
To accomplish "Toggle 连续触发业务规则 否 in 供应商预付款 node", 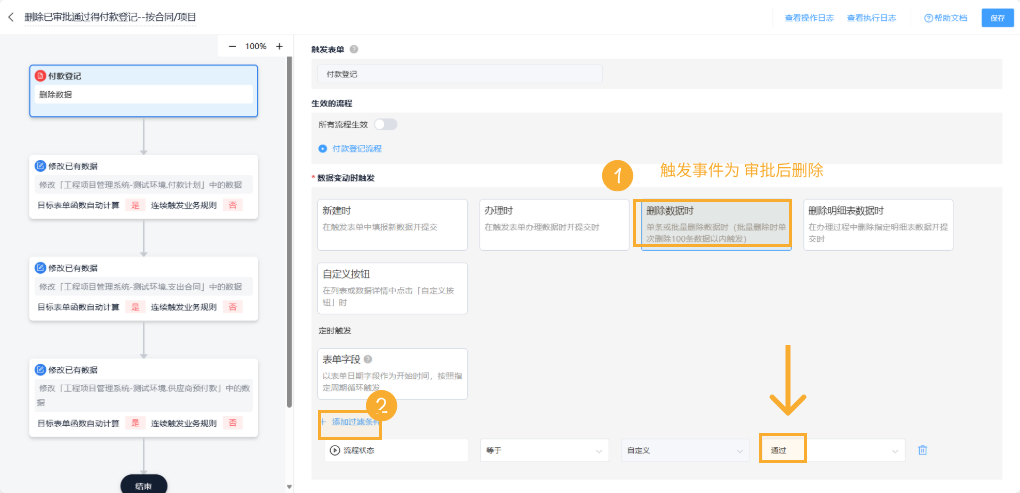I will (232, 423).
